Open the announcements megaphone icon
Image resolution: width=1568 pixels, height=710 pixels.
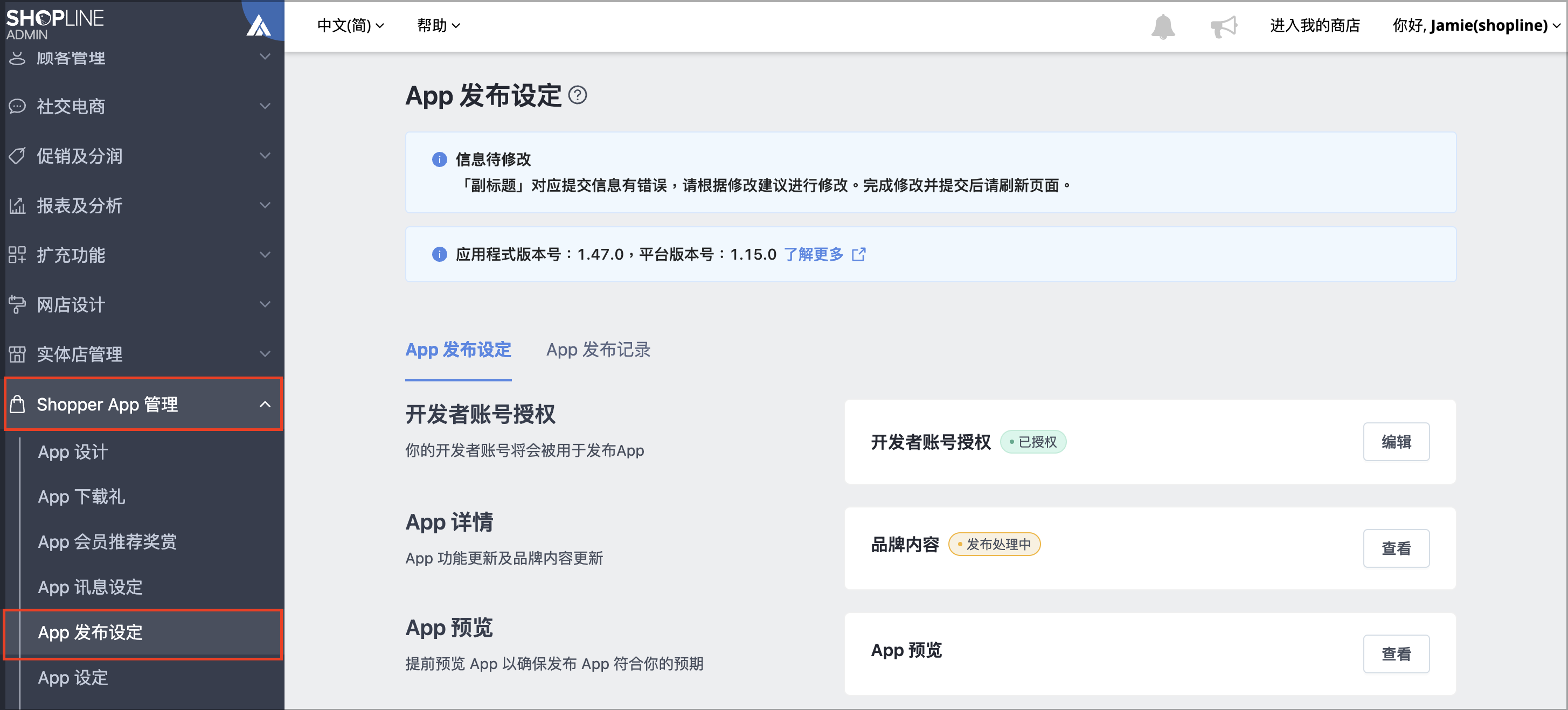(1224, 26)
